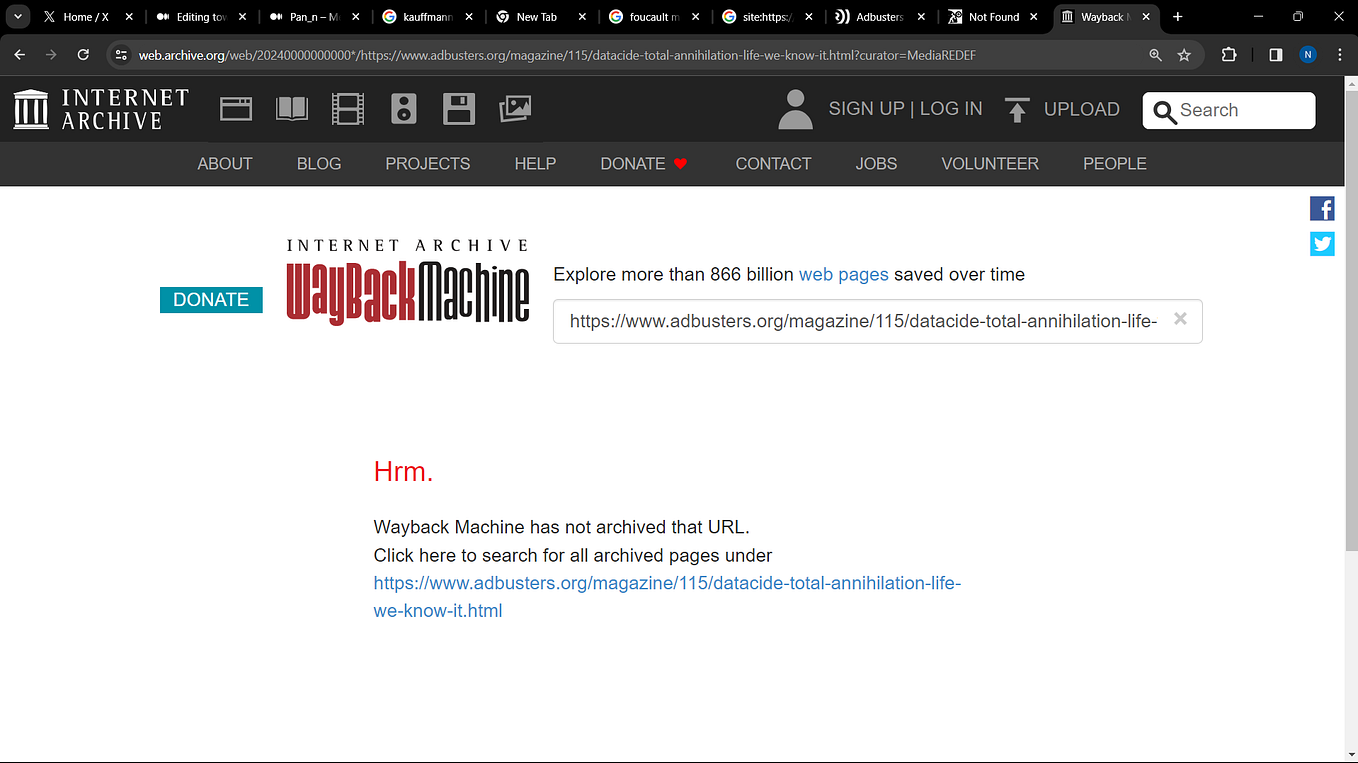This screenshot has width=1358, height=763.
Task: Bookmark the page using the star icon
Action: tap(1185, 55)
